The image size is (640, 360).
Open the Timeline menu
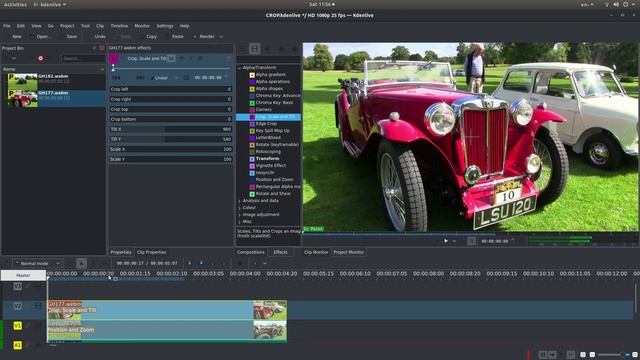click(x=119, y=26)
